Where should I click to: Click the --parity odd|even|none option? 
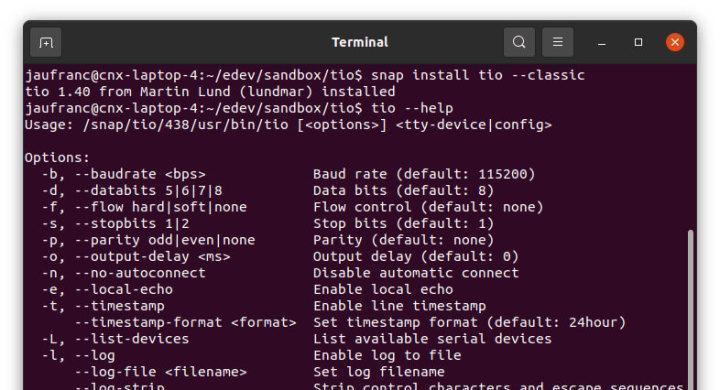165,240
